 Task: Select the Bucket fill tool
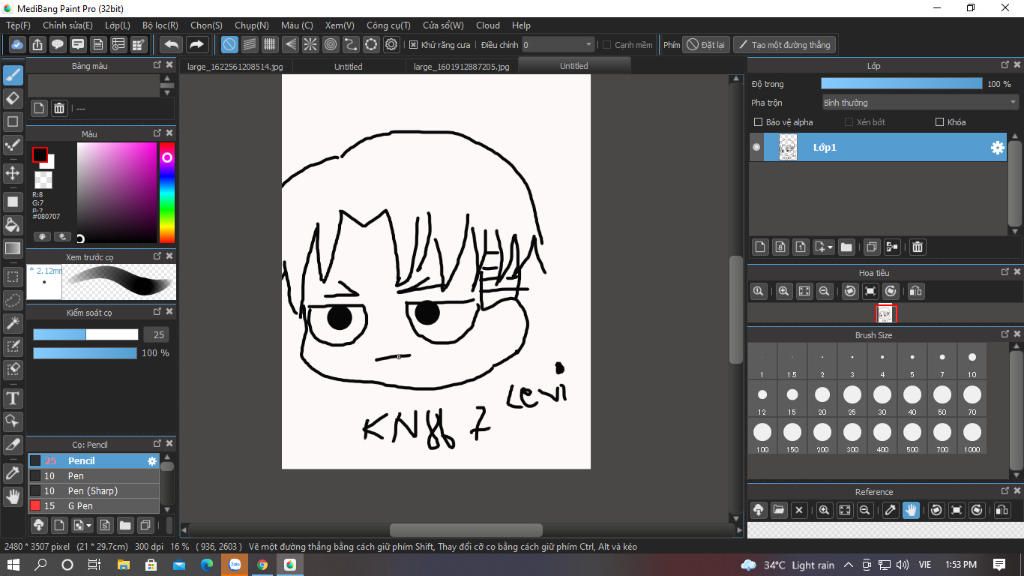pyautogui.click(x=12, y=225)
